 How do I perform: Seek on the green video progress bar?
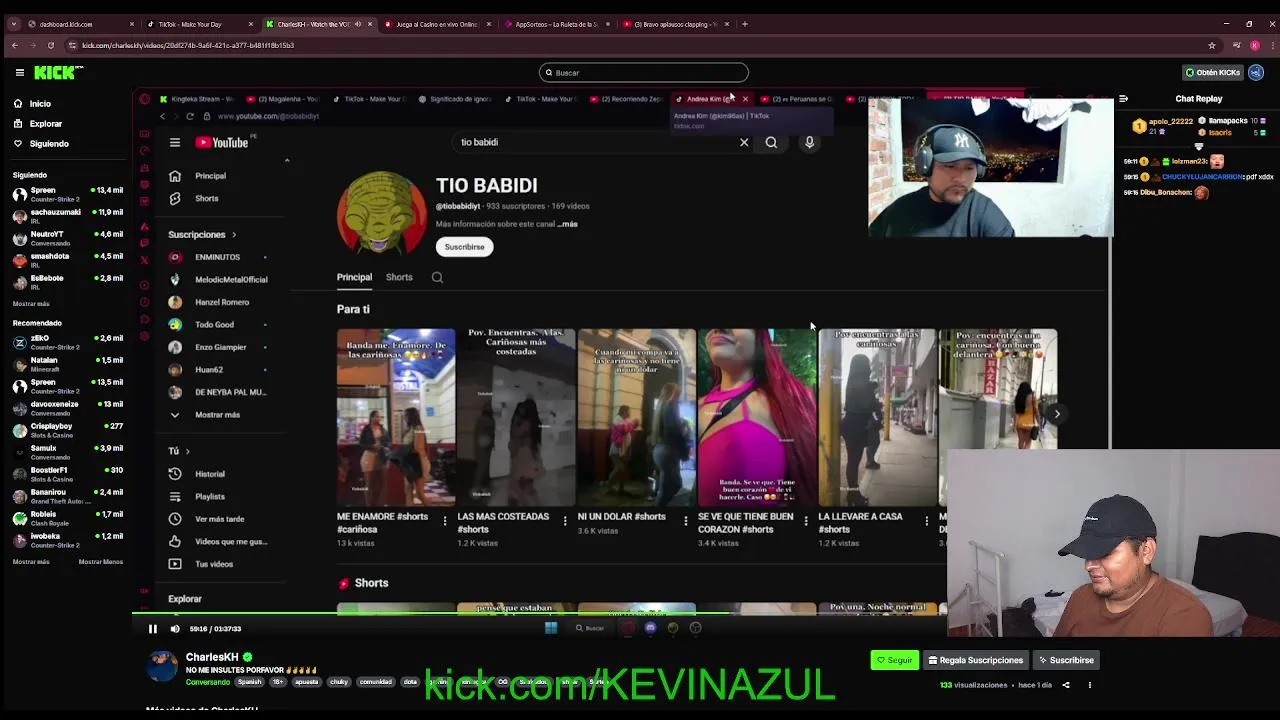click(x=540, y=613)
